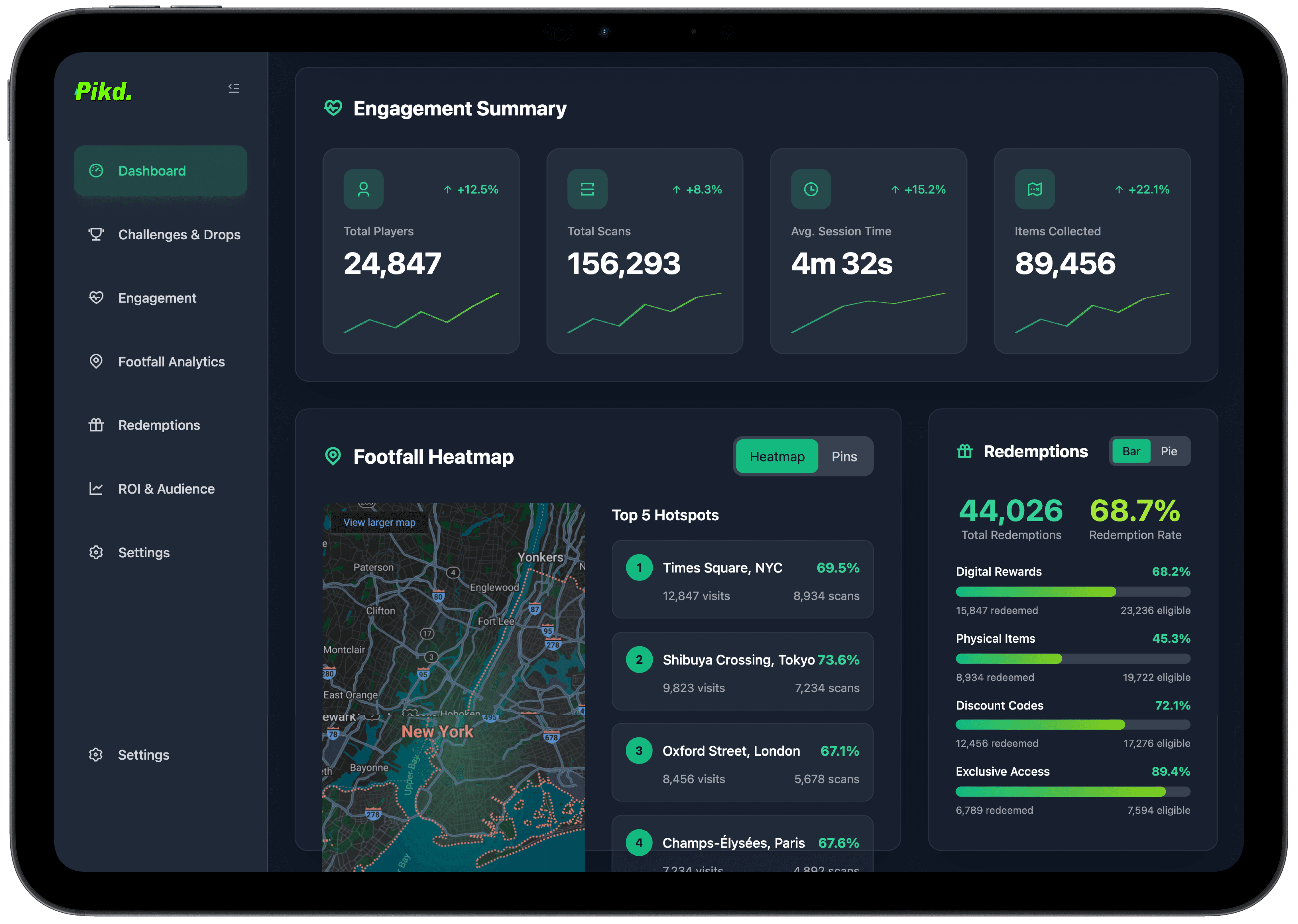This screenshot has width=1298, height=924.
Task: Click the Total Players user icon
Action: [363, 189]
